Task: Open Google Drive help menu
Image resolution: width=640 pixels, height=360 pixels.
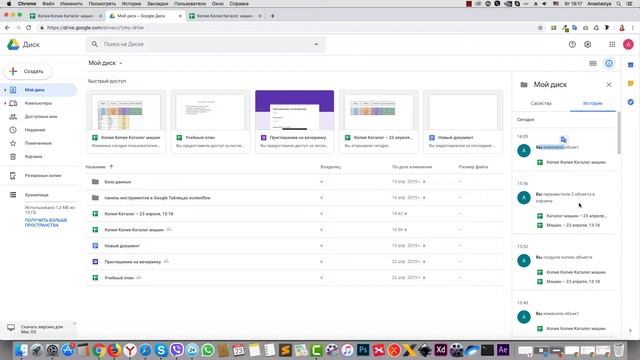Action: pyautogui.click(x=572, y=44)
